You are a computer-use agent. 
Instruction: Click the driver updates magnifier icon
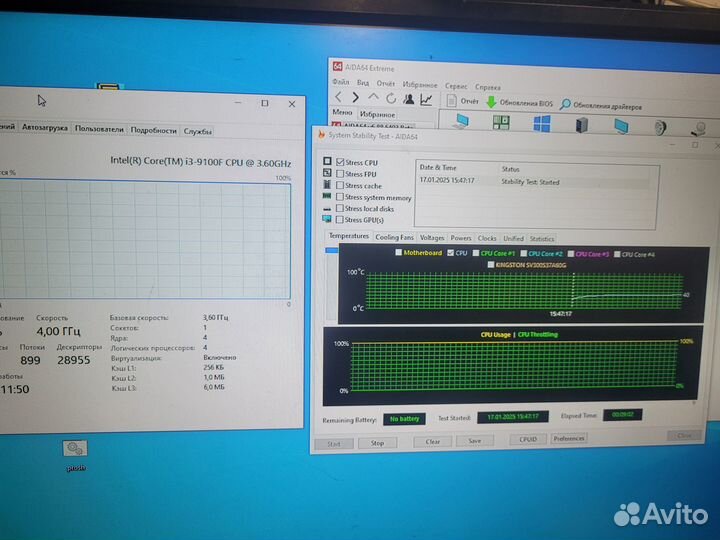(x=565, y=104)
